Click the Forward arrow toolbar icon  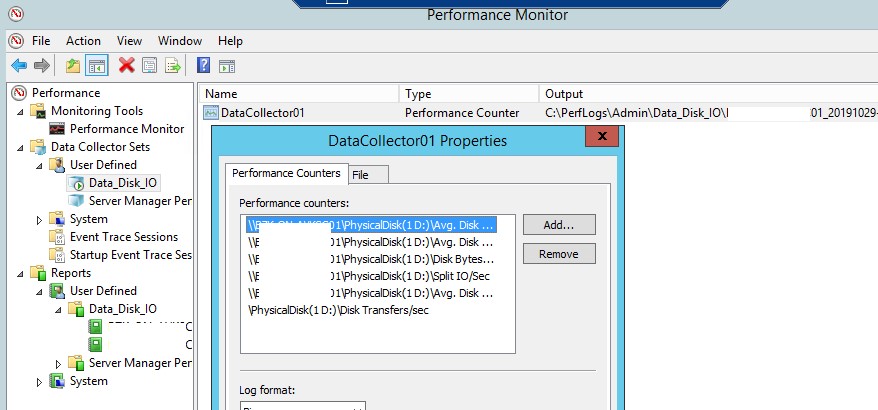coord(42,66)
